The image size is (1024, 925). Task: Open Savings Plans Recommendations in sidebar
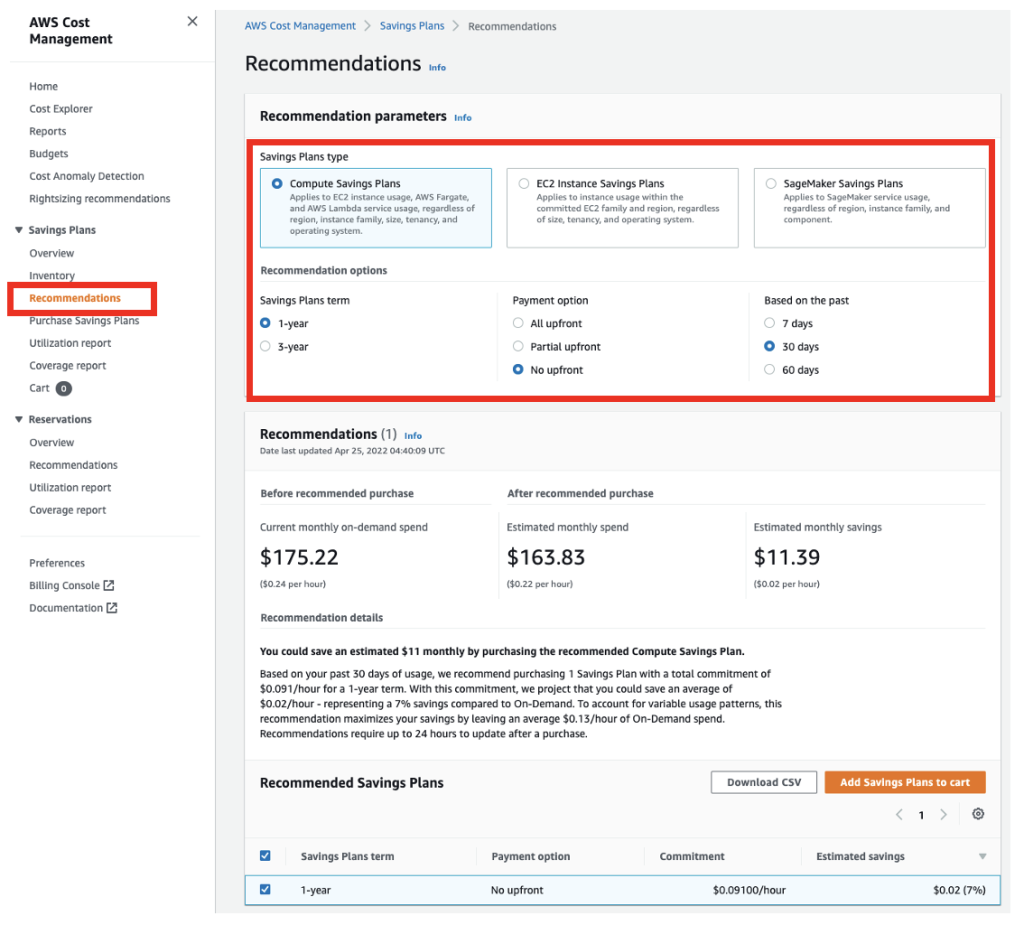pos(75,298)
